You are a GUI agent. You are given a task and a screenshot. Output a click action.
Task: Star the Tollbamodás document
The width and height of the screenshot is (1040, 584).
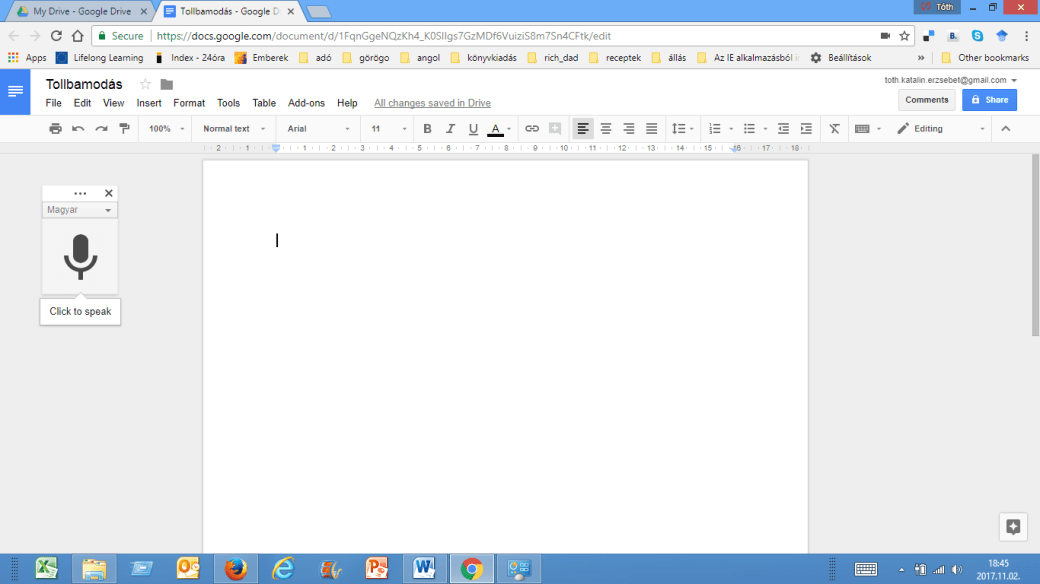[x=145, y=84]
